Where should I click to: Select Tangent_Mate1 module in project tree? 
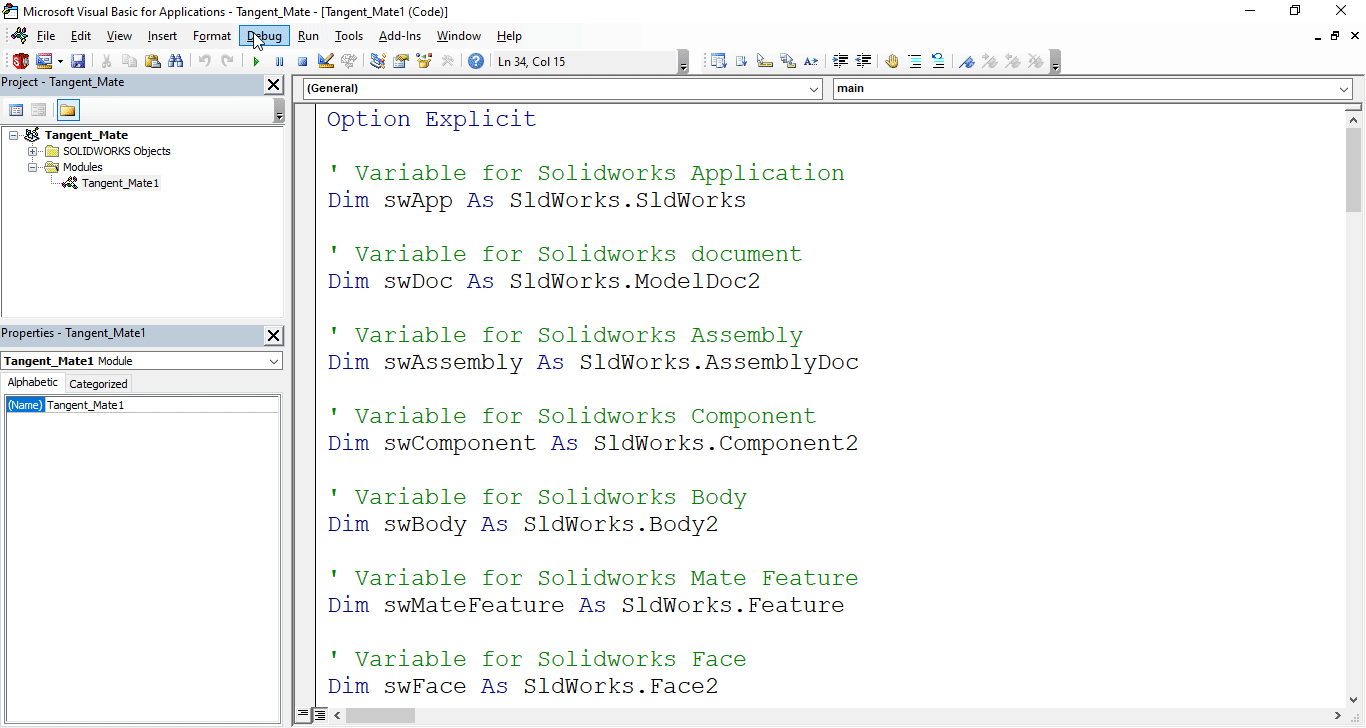(x=120, y=183)
